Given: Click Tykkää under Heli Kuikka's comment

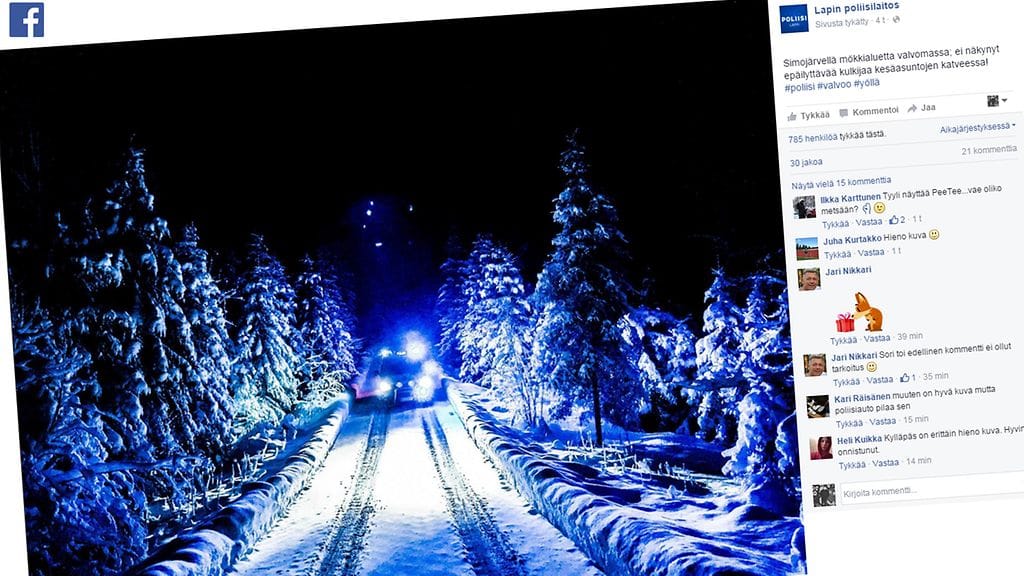Looking at the screenshot, I should pos(852,465).
